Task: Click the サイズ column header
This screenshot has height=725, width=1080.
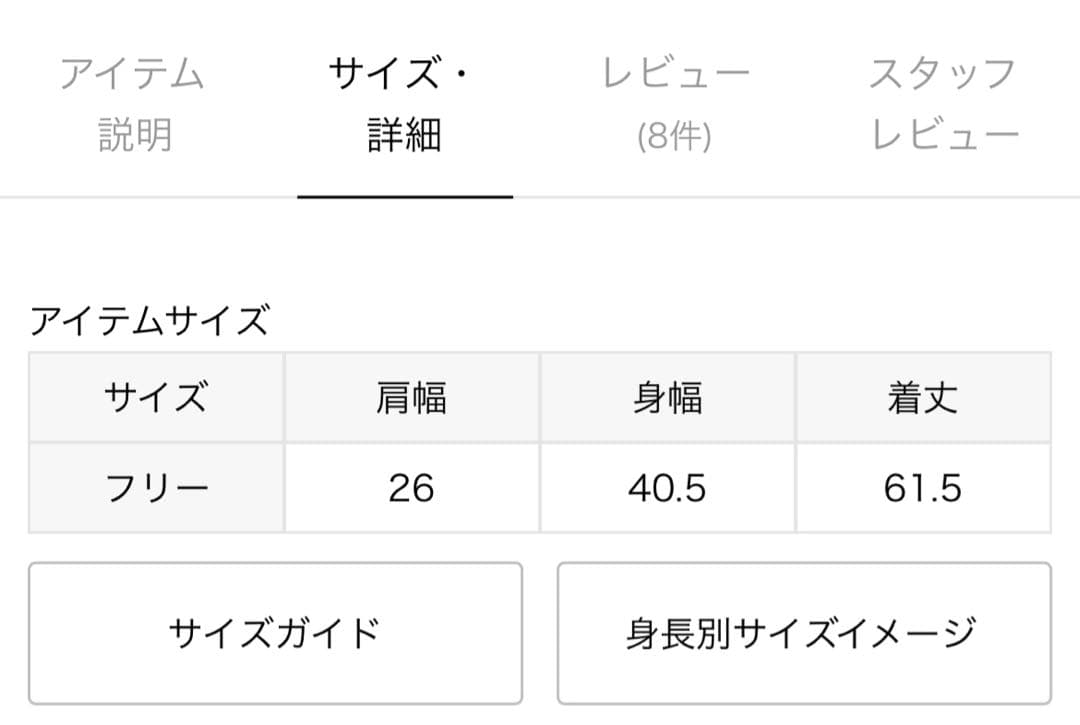Action: 157,397
